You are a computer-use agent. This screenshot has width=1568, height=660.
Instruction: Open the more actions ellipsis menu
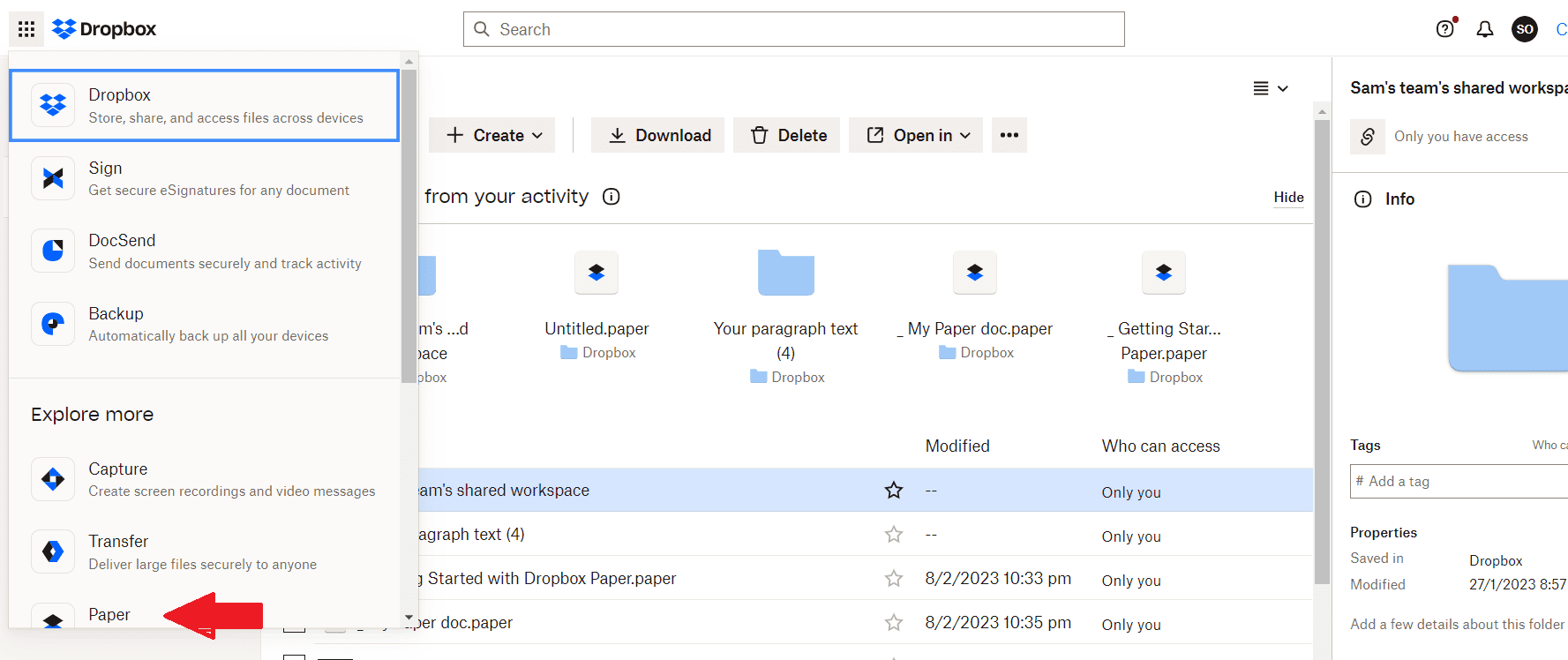(1009, 135)
